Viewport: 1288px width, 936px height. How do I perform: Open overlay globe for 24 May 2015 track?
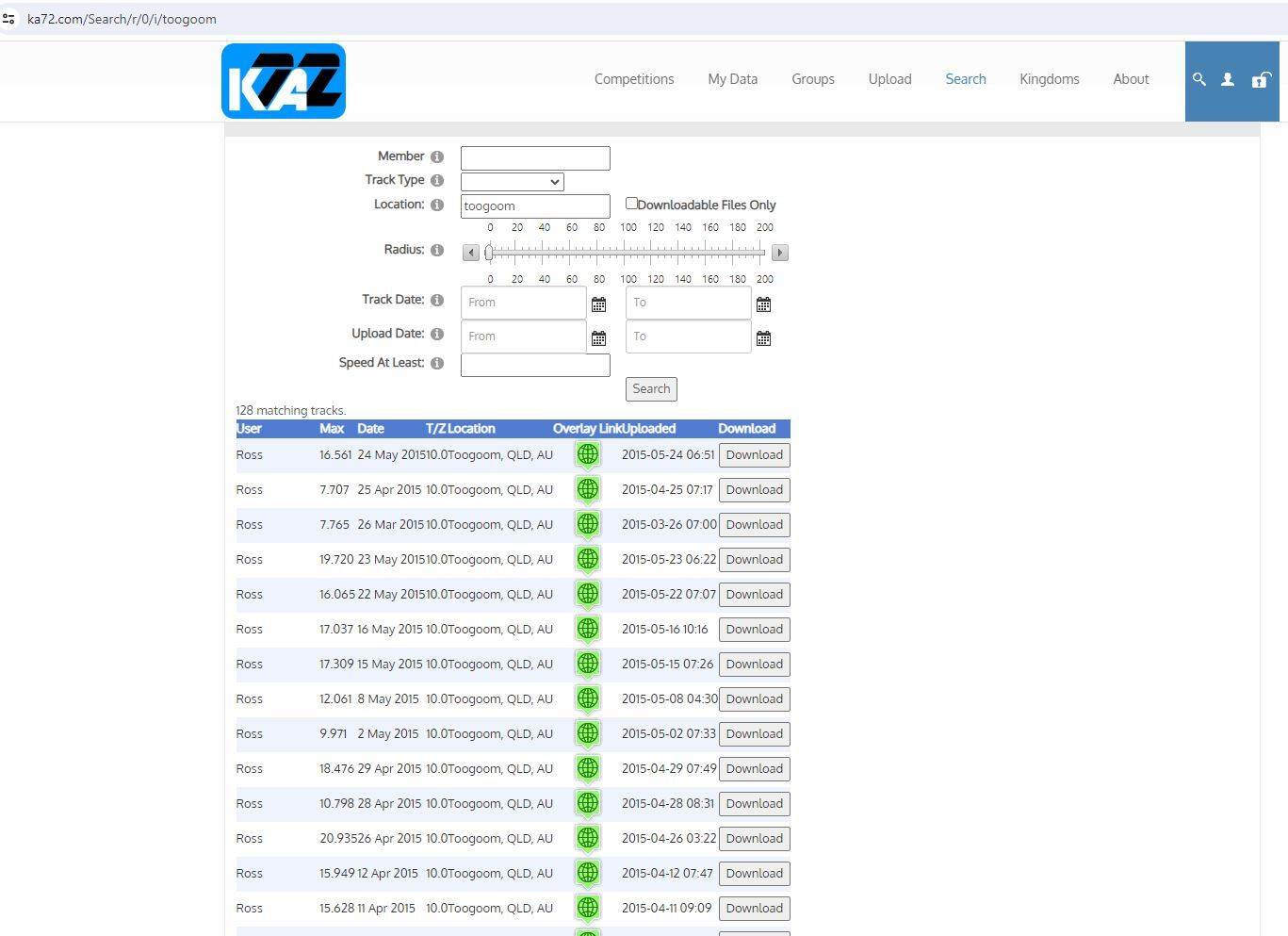[x=588, y=455]
